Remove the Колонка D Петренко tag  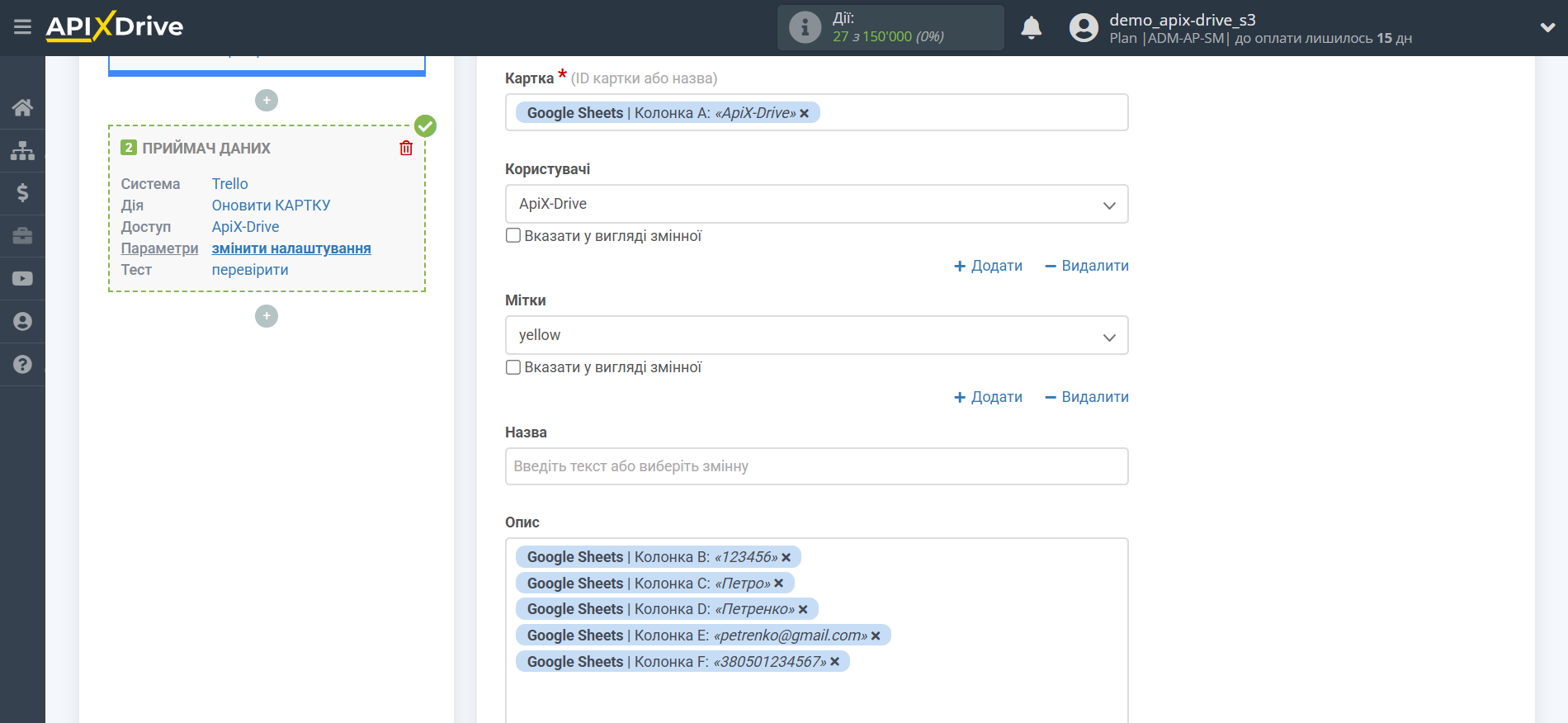803,610
